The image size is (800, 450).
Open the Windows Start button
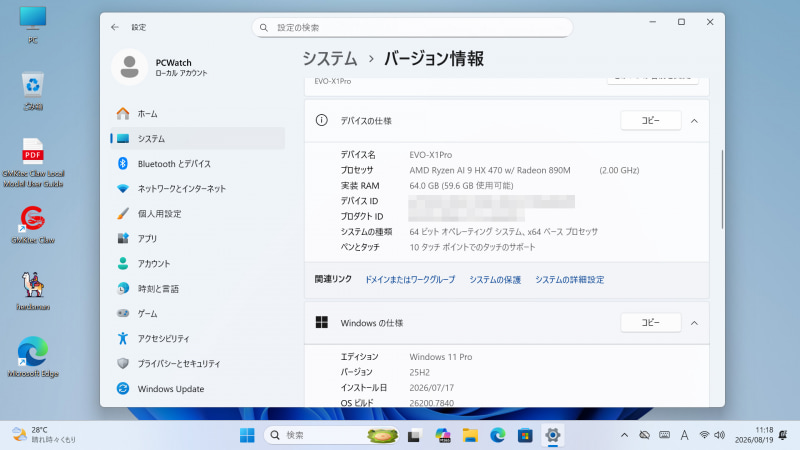pyautogui.click(x=247, y=435)
